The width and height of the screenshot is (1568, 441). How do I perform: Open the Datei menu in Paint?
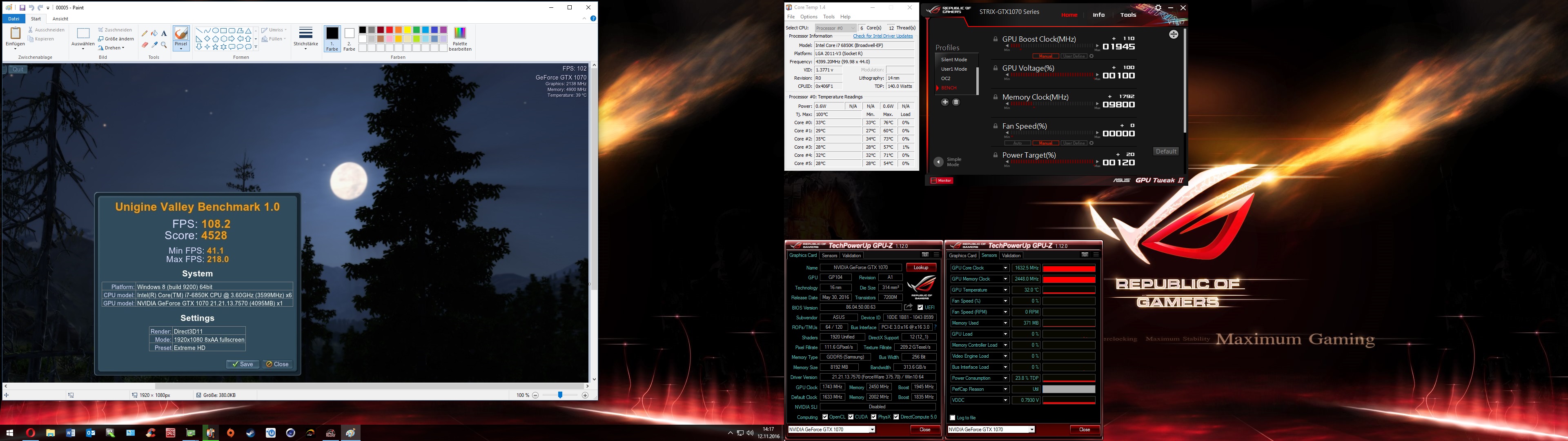pyautogui.click(x=13, y=19)
